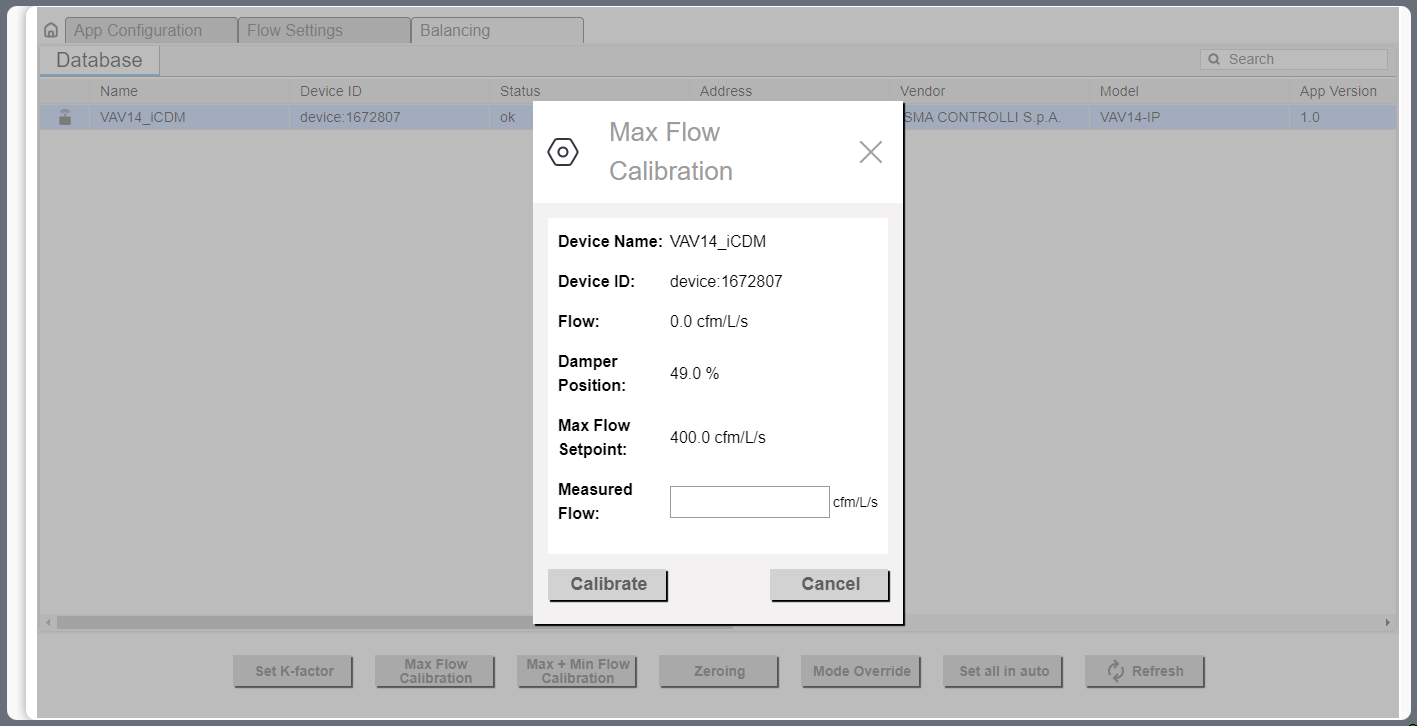
Task: Click the Mode Override button
Action: click(x=861, y=671)
